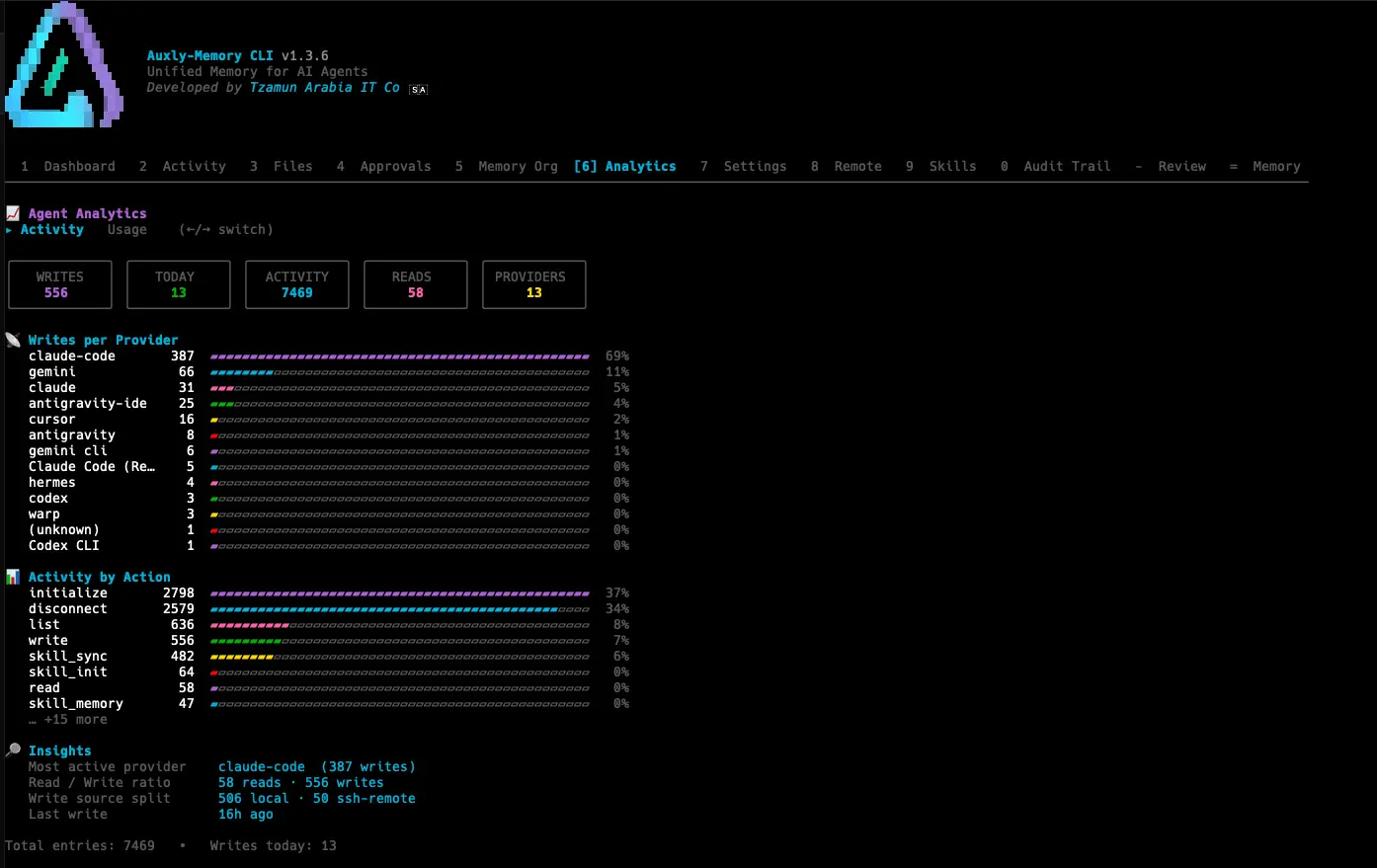Screen dimensions: 1377x868
Task: Click the SA flag badge in header
Action: click(x=419, y=89)
